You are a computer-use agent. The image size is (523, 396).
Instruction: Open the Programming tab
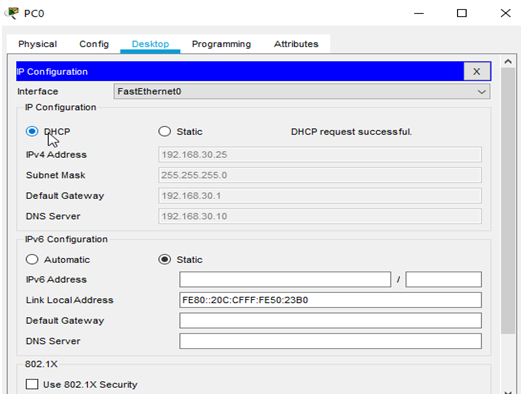tap(221, 44)
